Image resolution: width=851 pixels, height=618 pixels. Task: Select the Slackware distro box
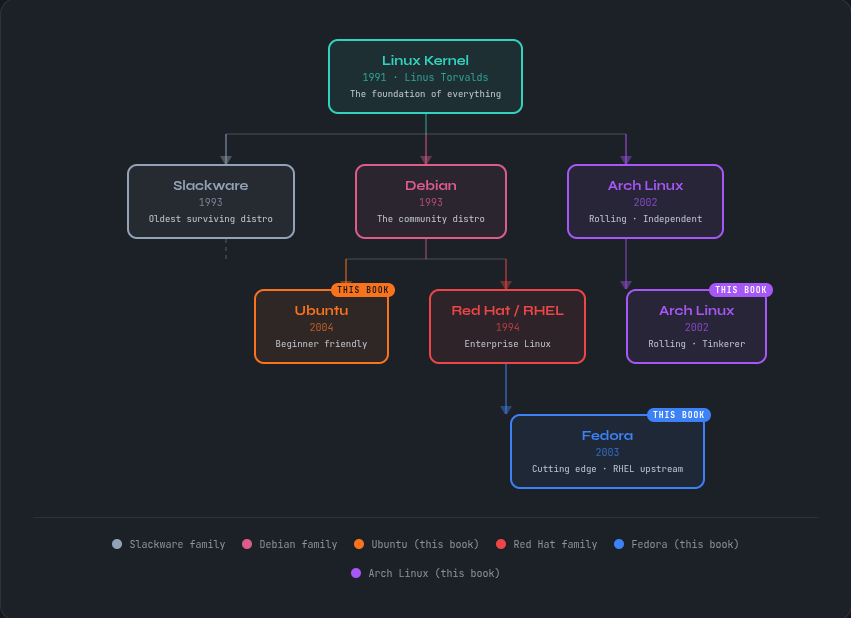point(211,201)
